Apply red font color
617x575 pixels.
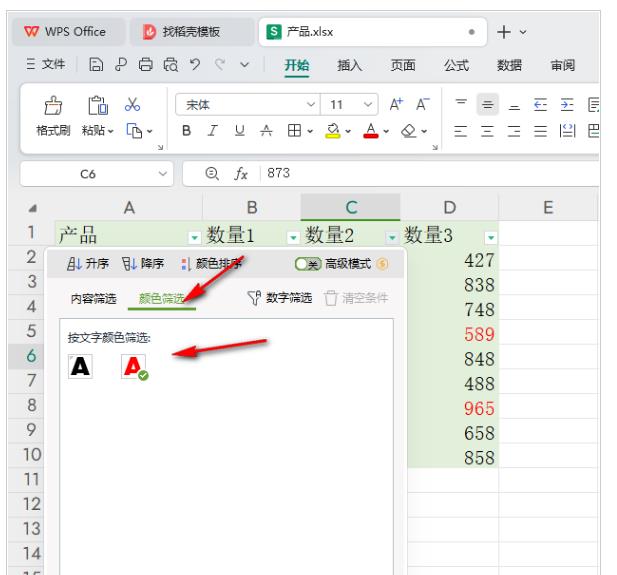[371, 131]
